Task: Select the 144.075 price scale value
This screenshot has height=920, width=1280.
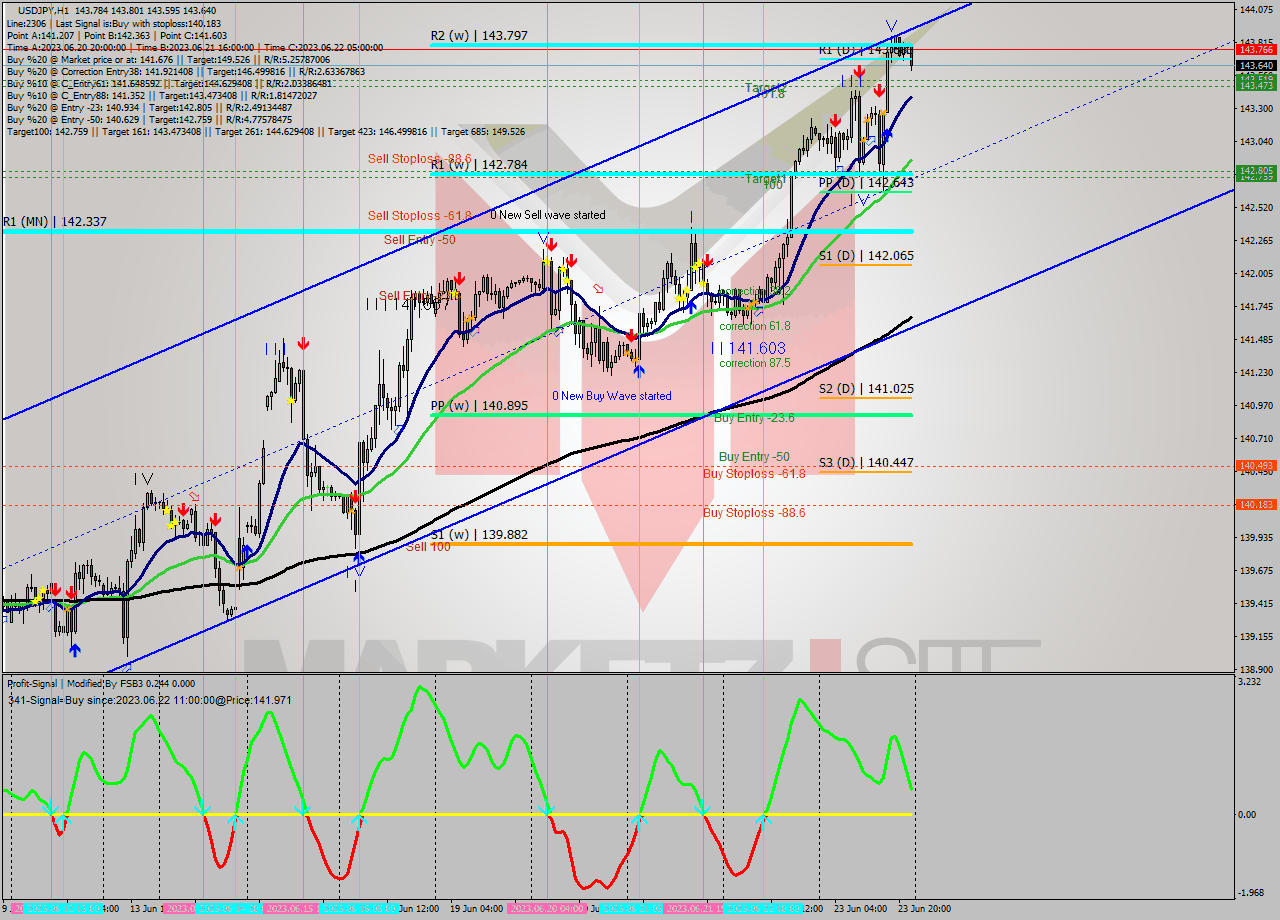Action: (x=1256, y=10)
